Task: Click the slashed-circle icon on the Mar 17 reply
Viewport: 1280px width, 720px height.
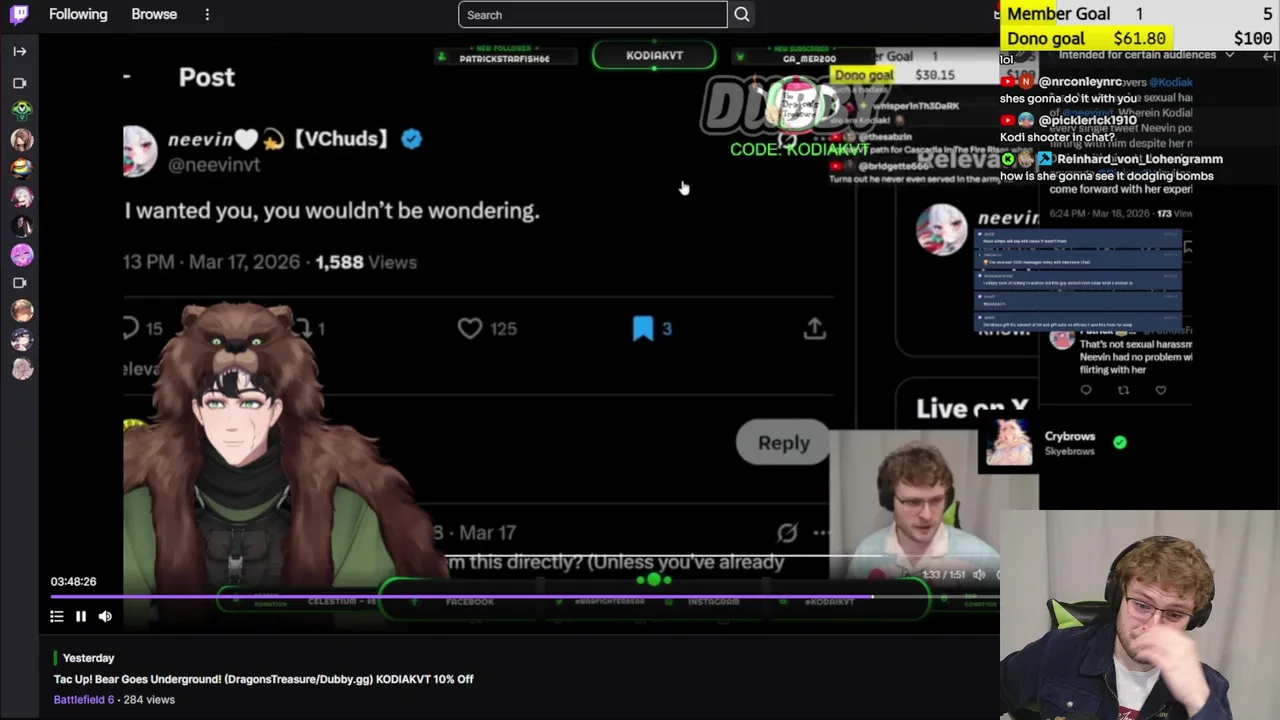Action: 787,533
